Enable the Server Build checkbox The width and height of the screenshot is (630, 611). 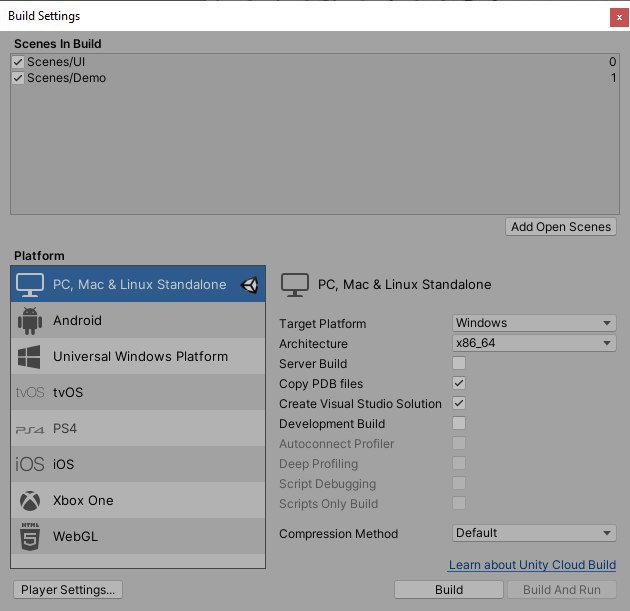click(459, 363)
